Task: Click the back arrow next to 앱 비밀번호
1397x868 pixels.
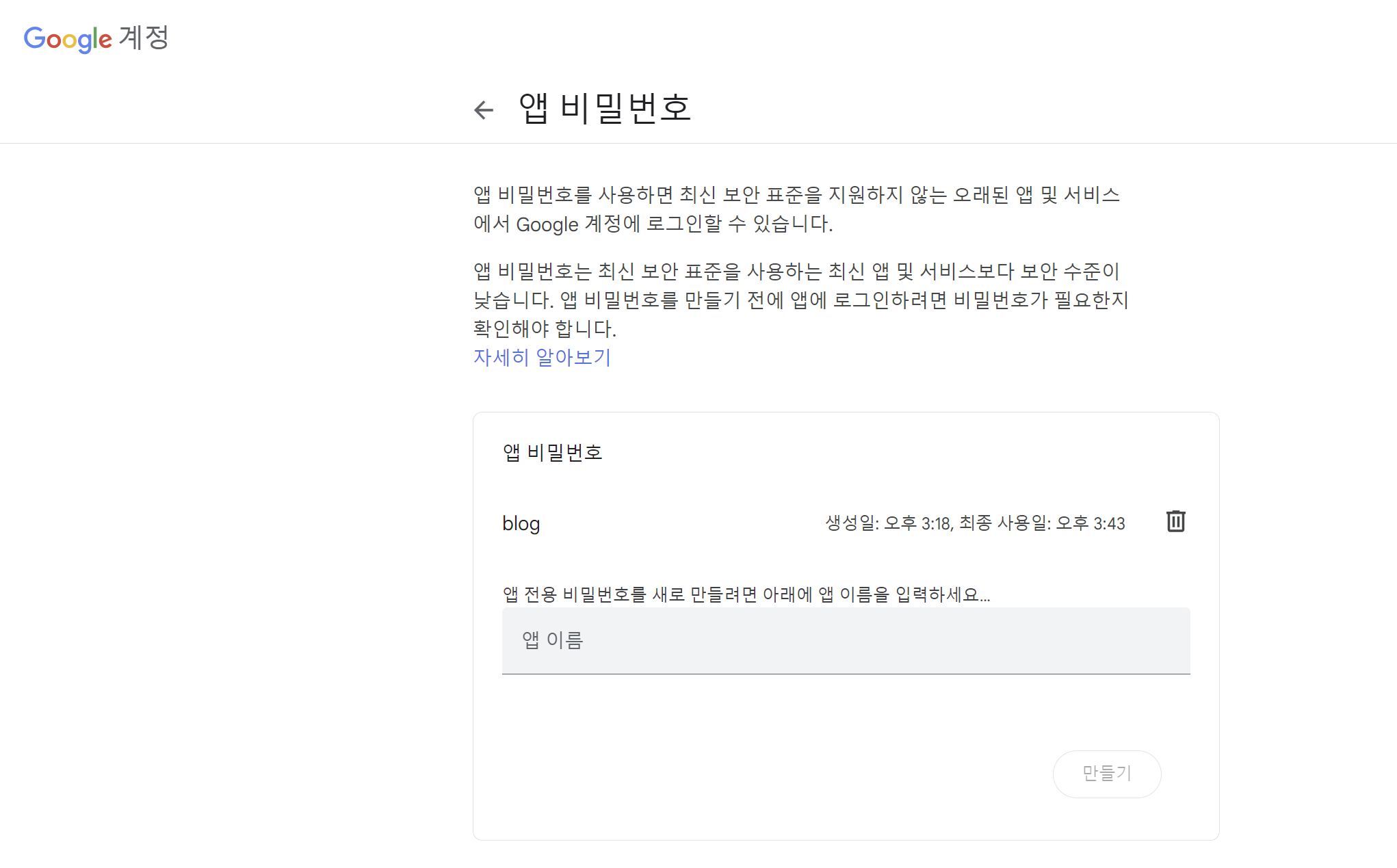Action: pyautogui.click(x=484, y=109)
